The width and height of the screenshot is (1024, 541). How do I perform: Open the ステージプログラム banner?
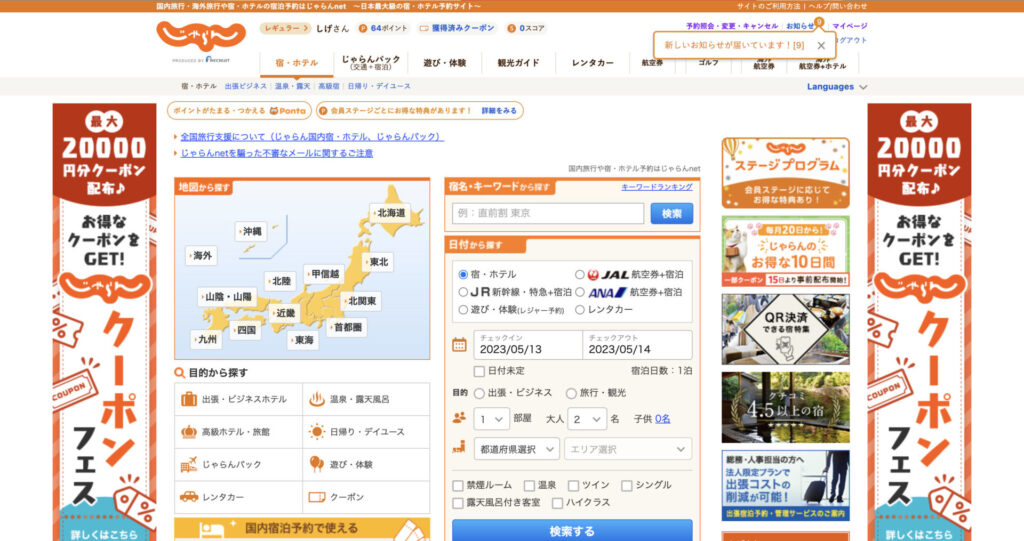pos(785,173)
